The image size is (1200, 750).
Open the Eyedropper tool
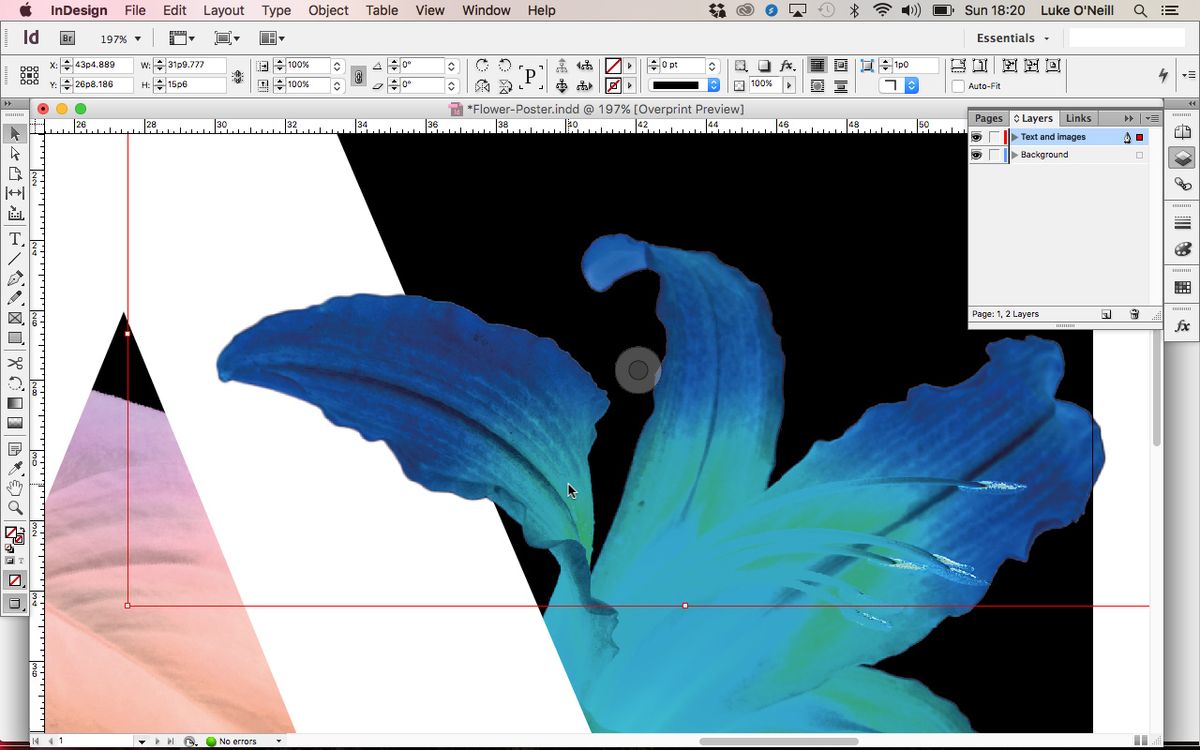14,466
